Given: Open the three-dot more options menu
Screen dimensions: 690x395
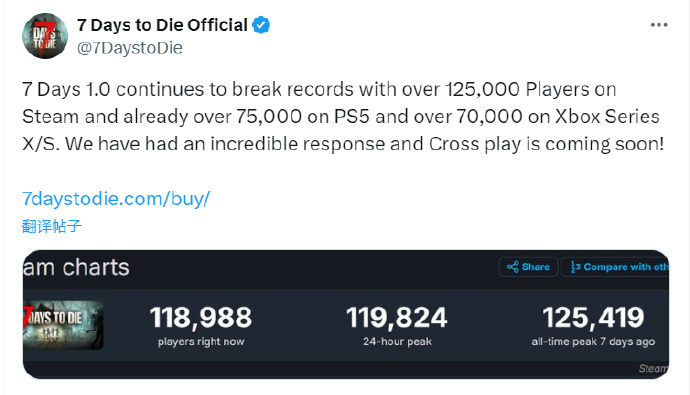Looking at the screenshot, I should coord(659,25).
